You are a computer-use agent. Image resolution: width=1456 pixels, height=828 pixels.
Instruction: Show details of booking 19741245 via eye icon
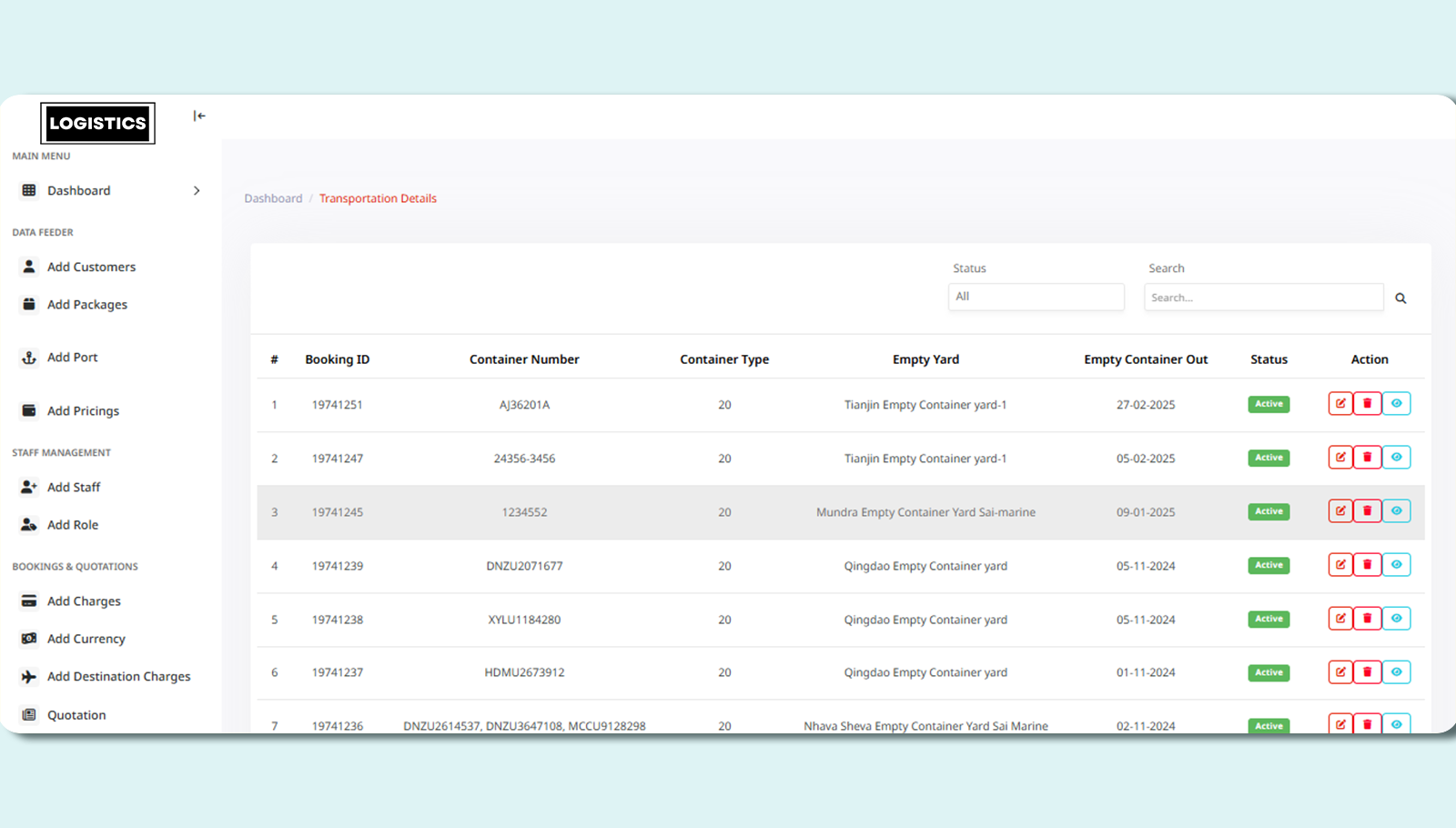tap(1396, 511)
